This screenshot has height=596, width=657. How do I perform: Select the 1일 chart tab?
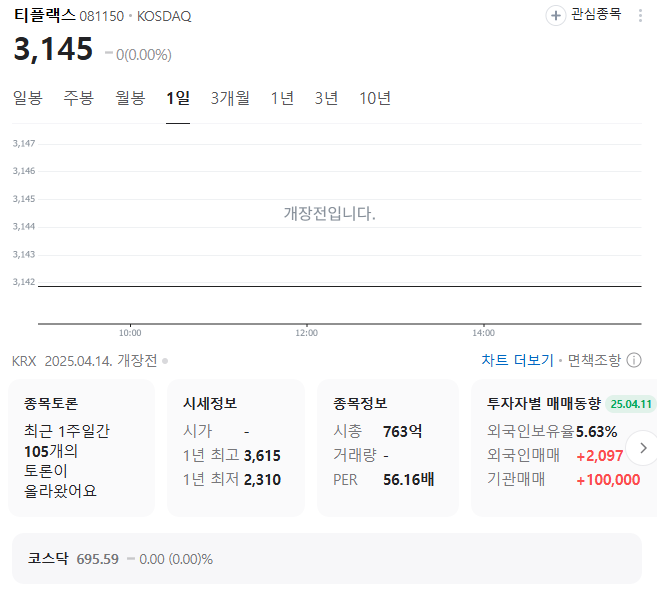[x=178, y=98]
